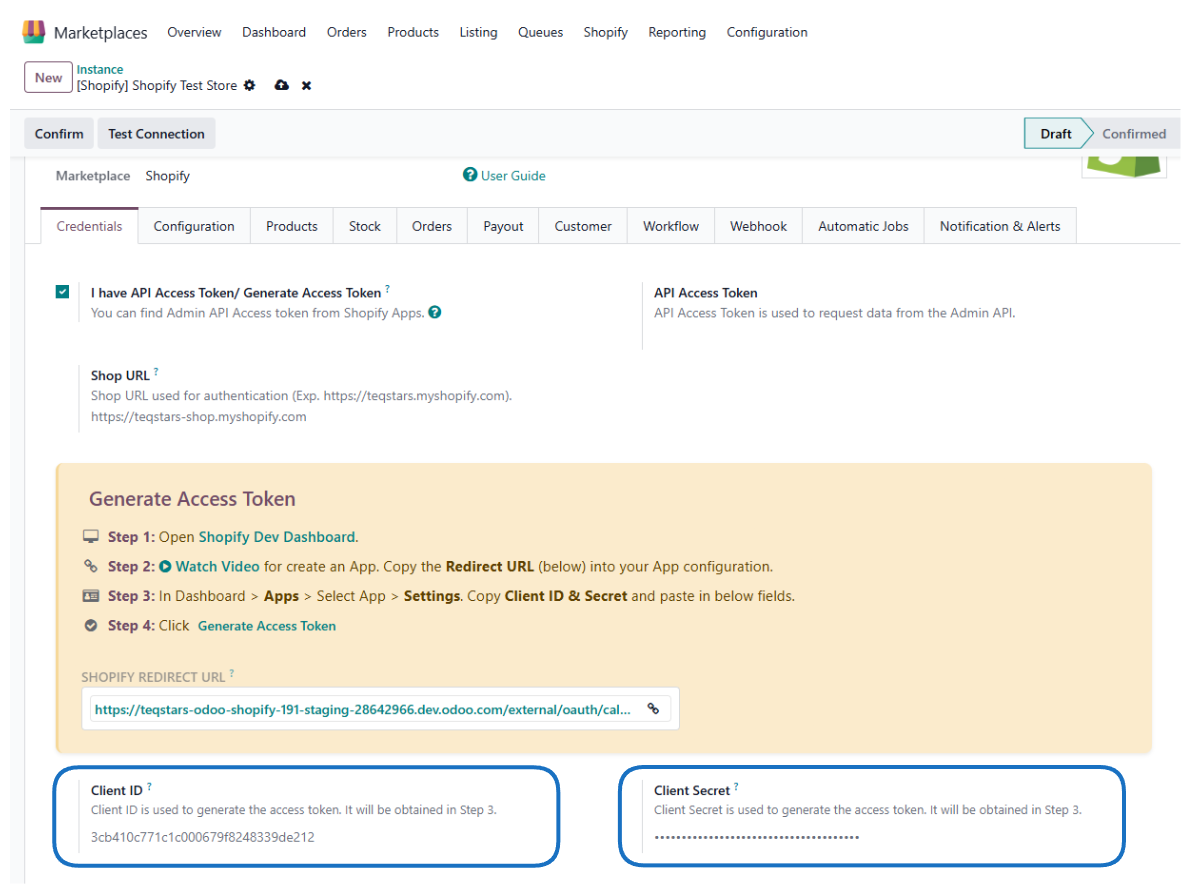Viewport: 1190px width, 893px height.
Task: Click the Watch Video link
Action: 218,566
